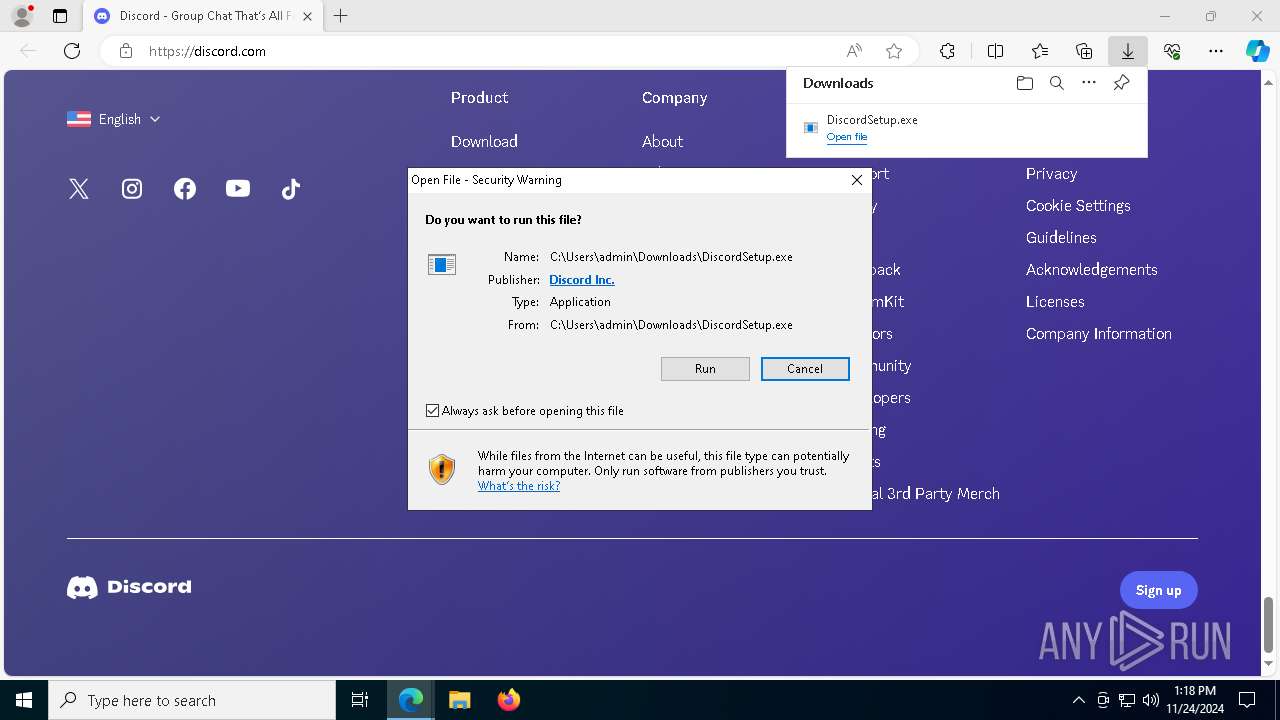Viewport: 1280px width, 720px height.
Task: Open the volume icon in system tray
Action: (x=1150, y=700)
